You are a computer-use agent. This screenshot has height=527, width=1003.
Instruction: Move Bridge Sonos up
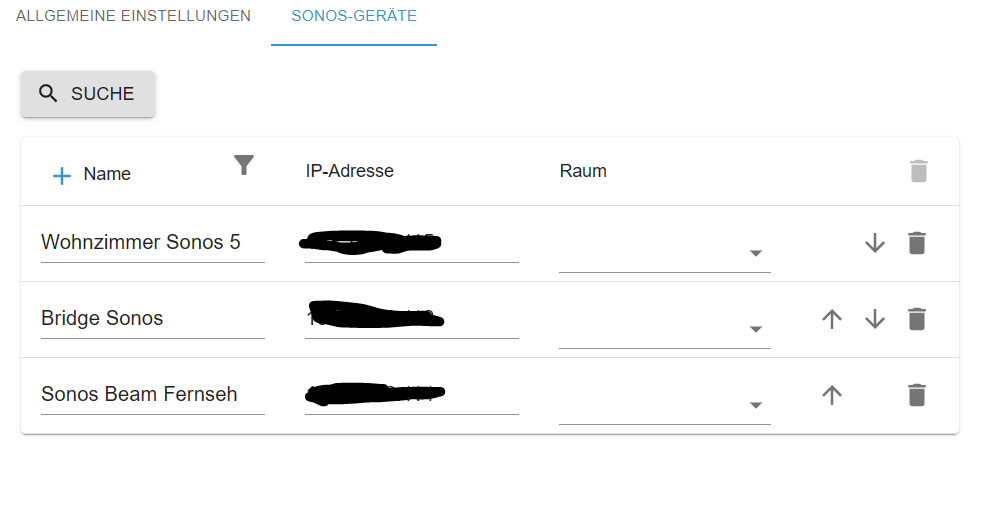click(x=832, y=319)
